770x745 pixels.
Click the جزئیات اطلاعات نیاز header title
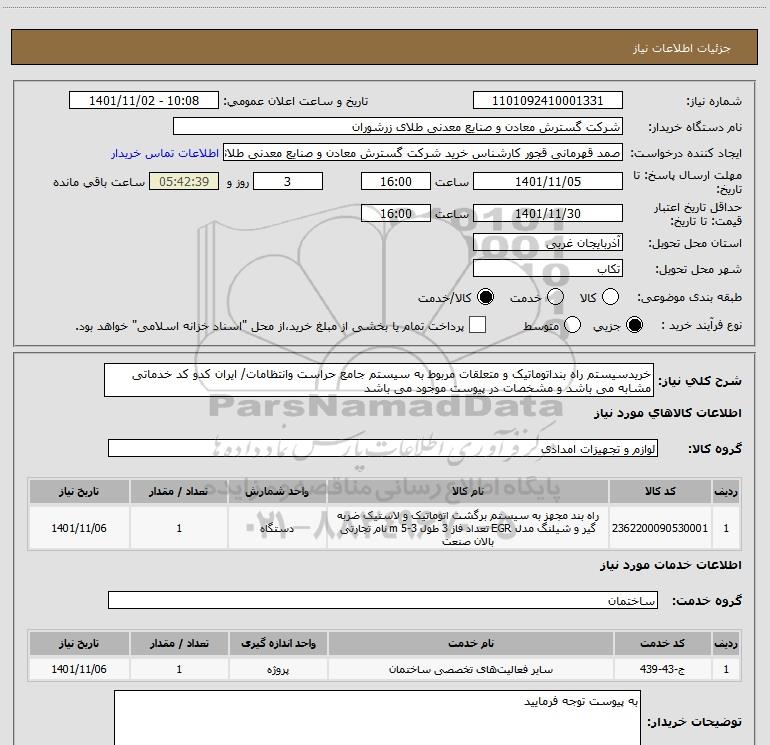(682, 48)
